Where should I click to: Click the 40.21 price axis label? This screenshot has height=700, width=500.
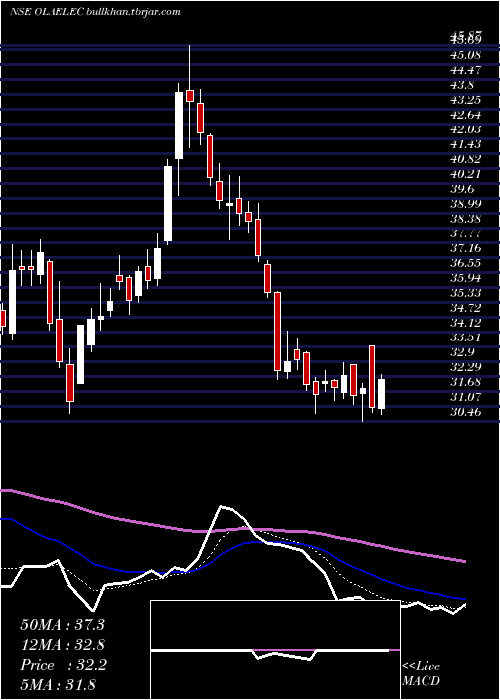click(467, 174)
